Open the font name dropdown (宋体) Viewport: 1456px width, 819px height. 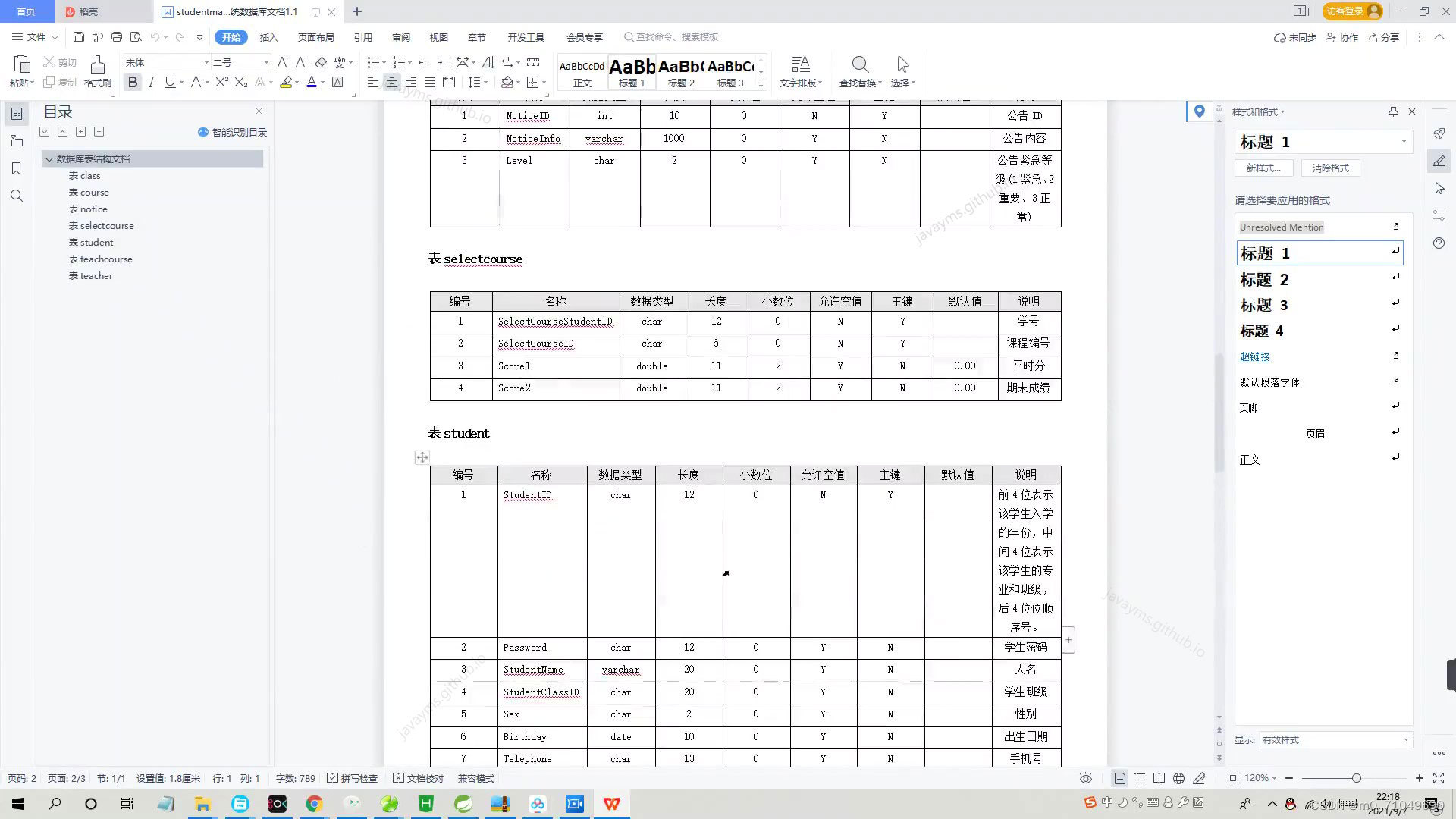(206, 62)
